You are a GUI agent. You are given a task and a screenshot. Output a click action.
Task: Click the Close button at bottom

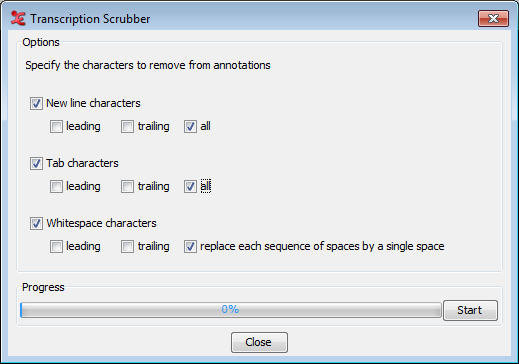(x=259, y=342)
